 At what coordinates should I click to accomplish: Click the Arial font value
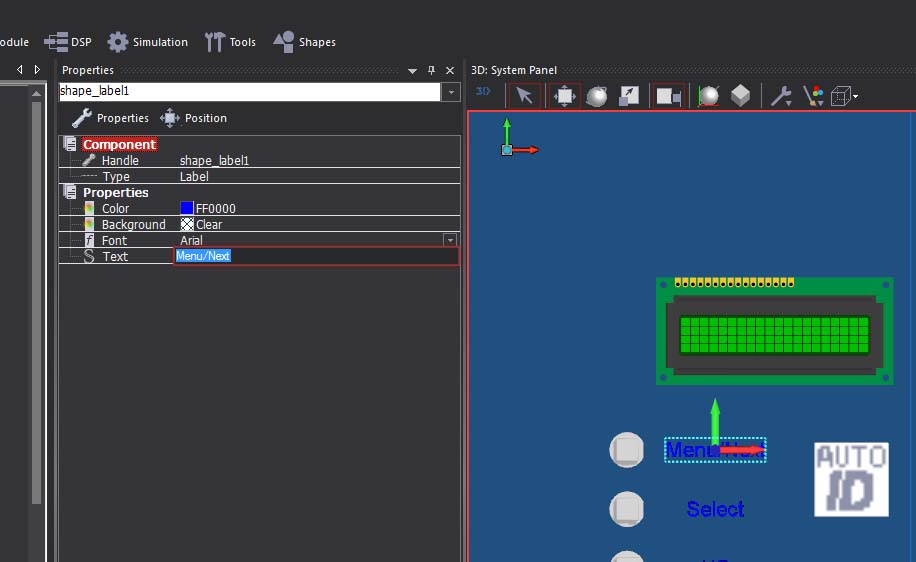(x=191, y=240)
